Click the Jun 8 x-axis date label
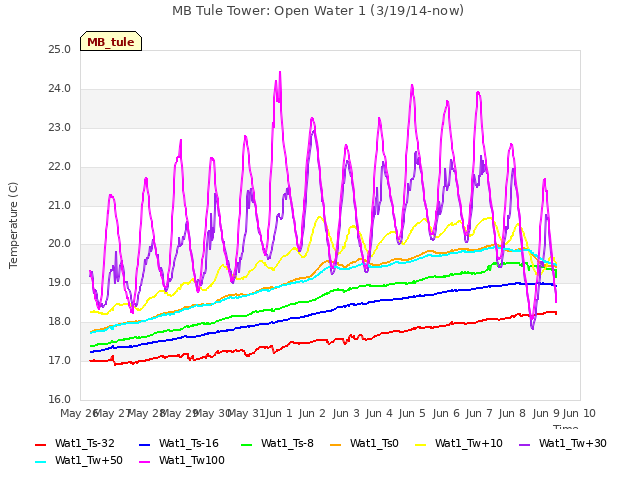The height and width of the screenshot is (480, 640). [512, 413]
